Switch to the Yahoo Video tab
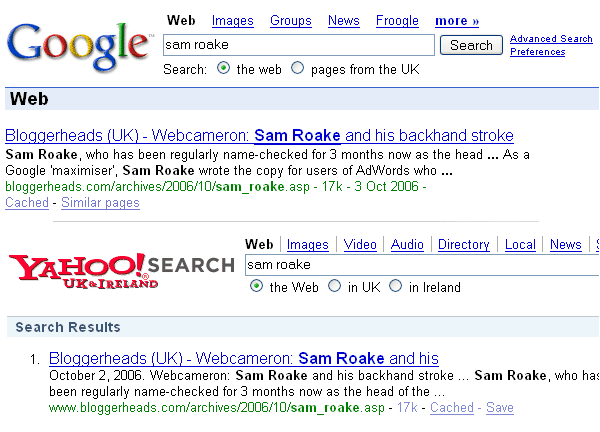600x432 pixels. pos(360,245)
